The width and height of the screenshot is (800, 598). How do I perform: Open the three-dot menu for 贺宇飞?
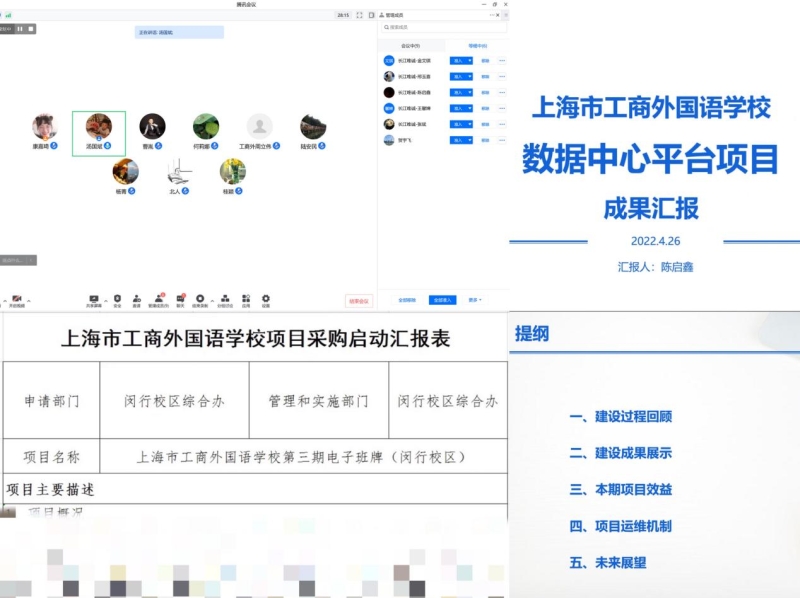click(x=502, y=140)
